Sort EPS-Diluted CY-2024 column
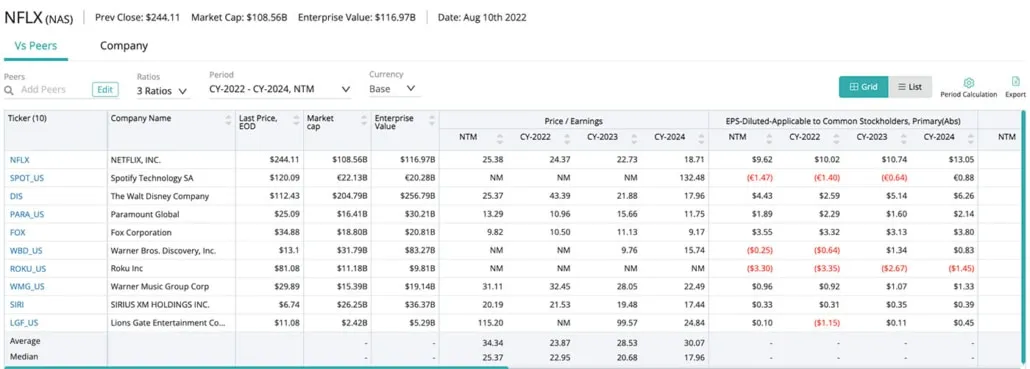 [x=970, y=138]
